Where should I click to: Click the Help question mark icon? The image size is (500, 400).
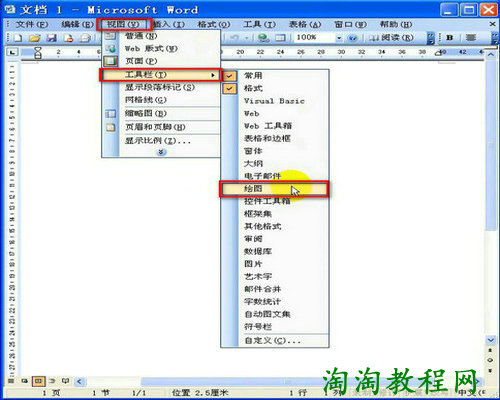[x=352, y=38]
